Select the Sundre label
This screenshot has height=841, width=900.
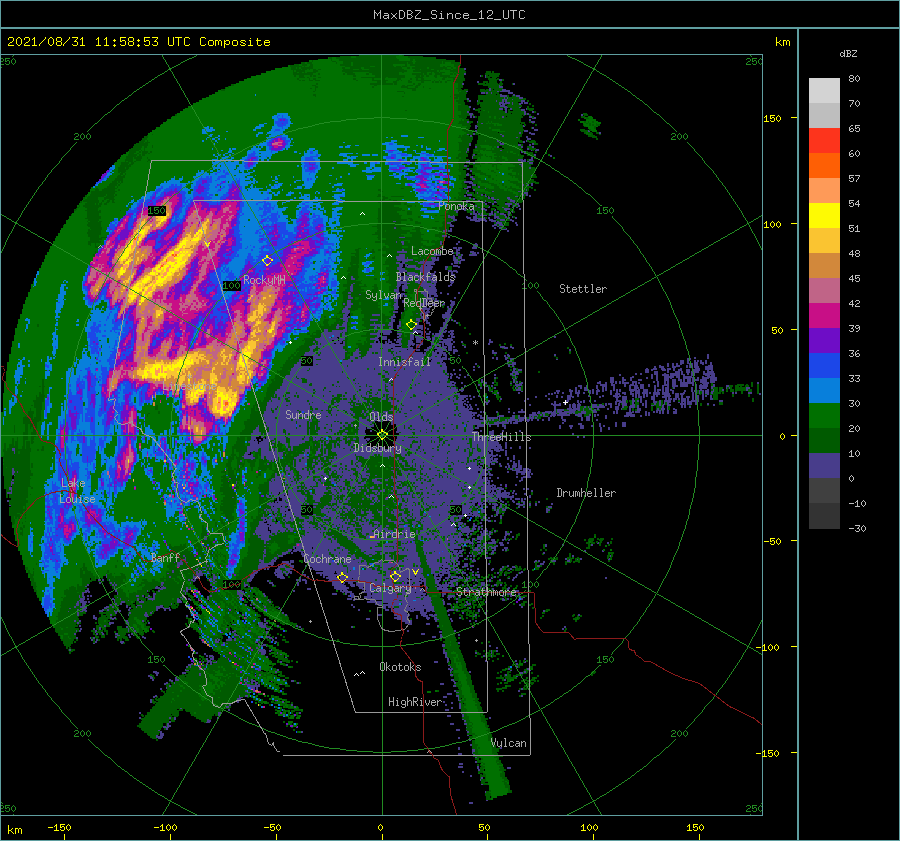(303, 414)
